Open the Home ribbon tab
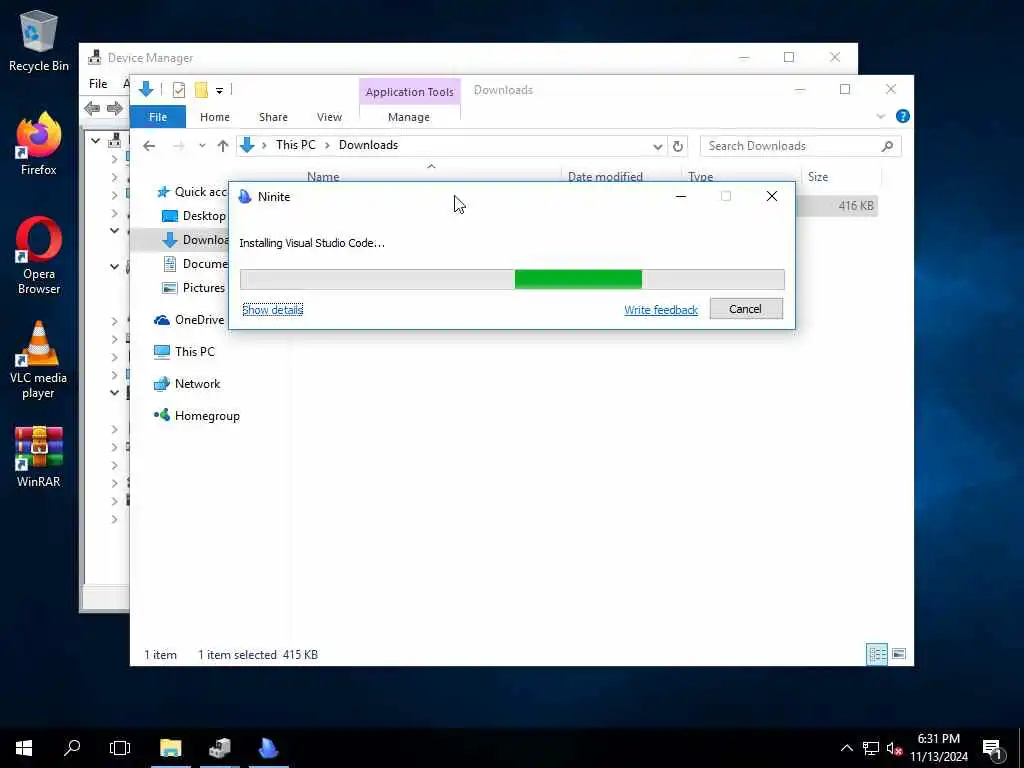The height and width of the screenshot is (768, 1024). tap(215, 117)
